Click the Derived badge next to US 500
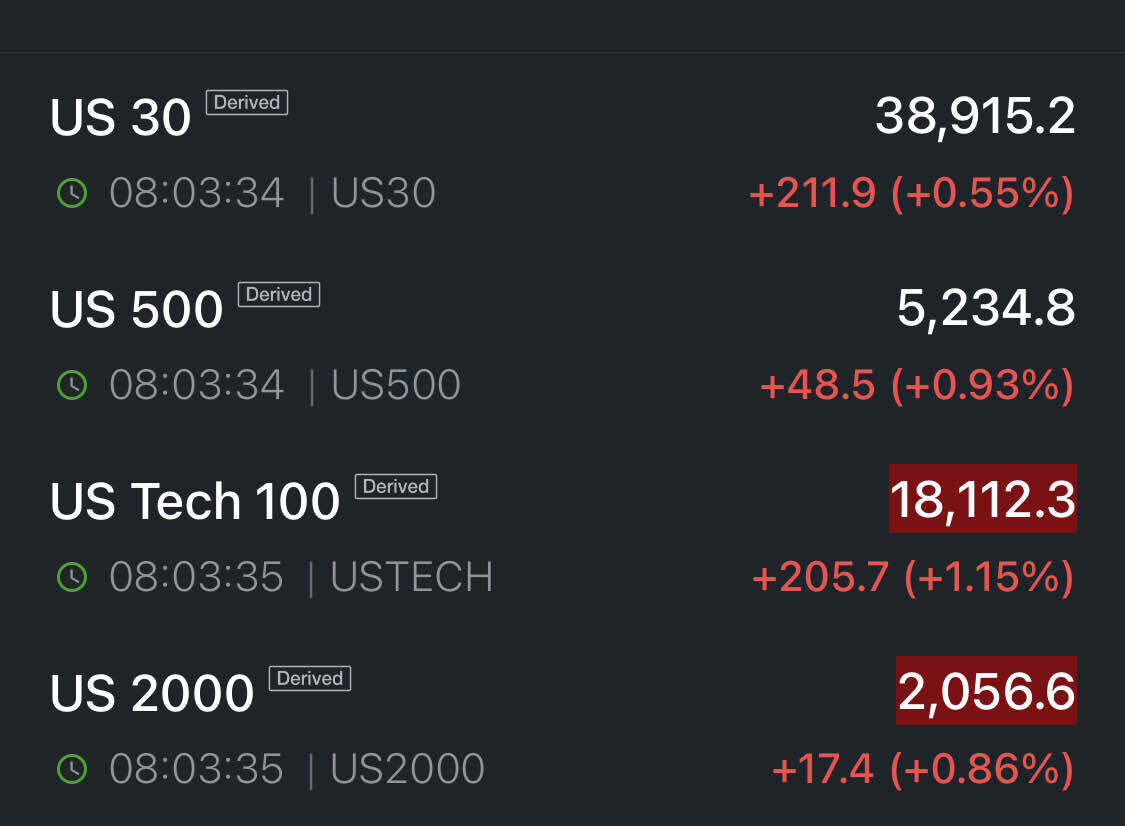The height and width of the screenshot is (826, 1125). click(279, 294)
